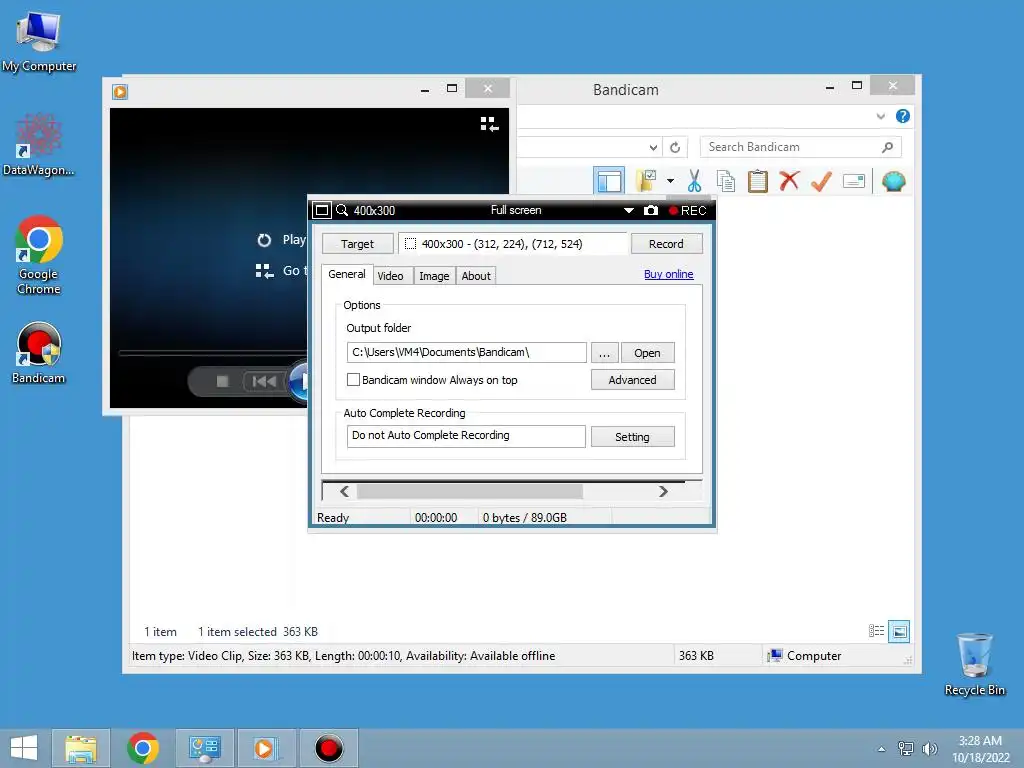Click the rectangle capture mode icon in Bandicam
1024x768 pixels.
[321, 210]
